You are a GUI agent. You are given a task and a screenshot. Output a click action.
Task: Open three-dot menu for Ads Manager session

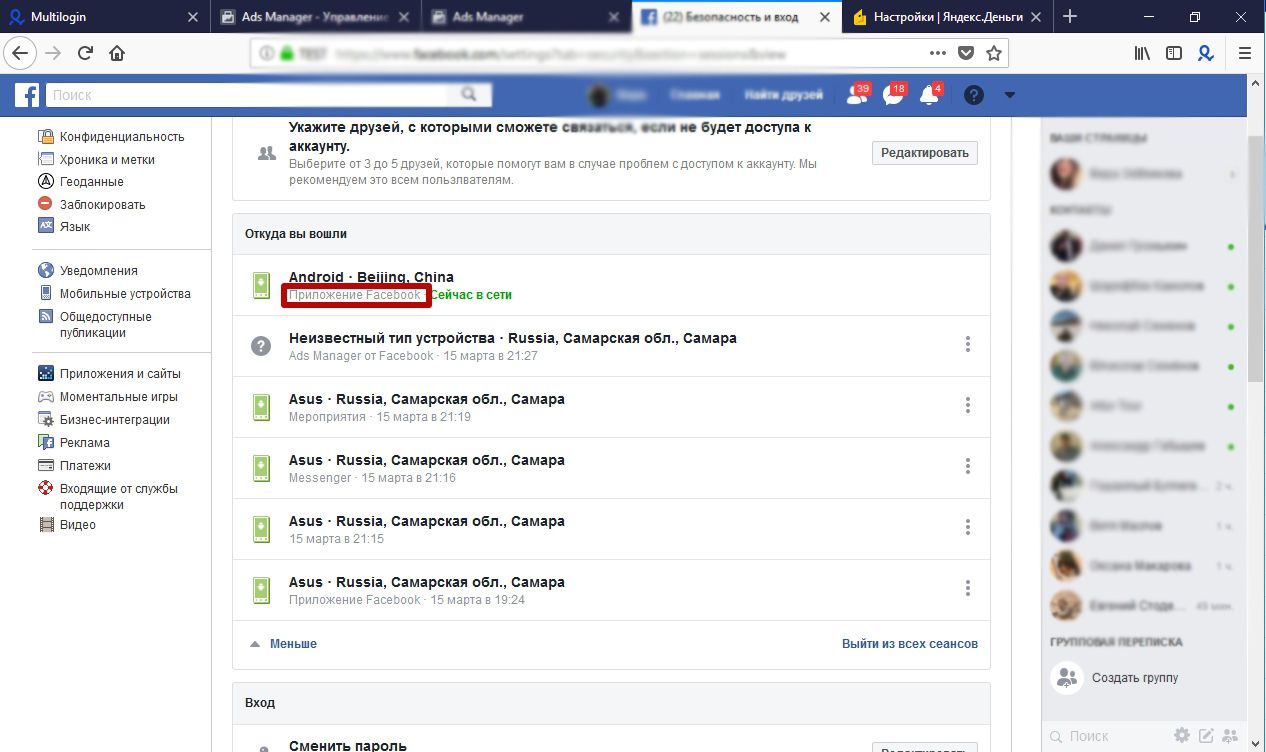click(x=968, y=344)
